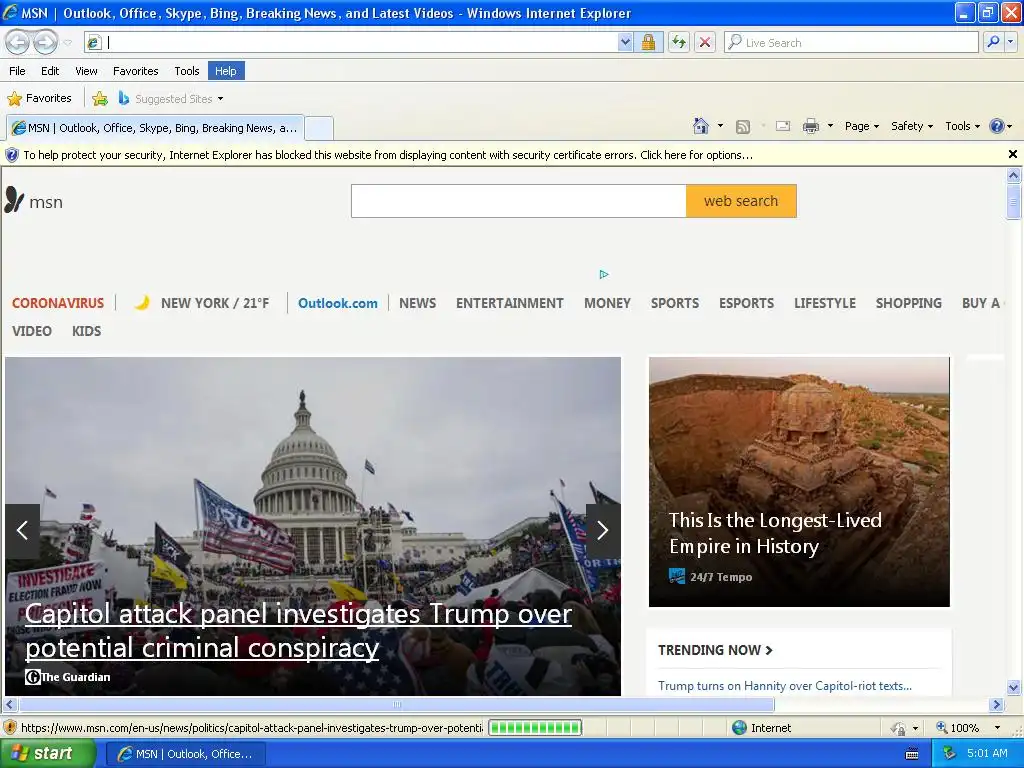The height and width of the screenshot is (768, 1024).
Task: Click the Live Search box
Action: point(851,42)
